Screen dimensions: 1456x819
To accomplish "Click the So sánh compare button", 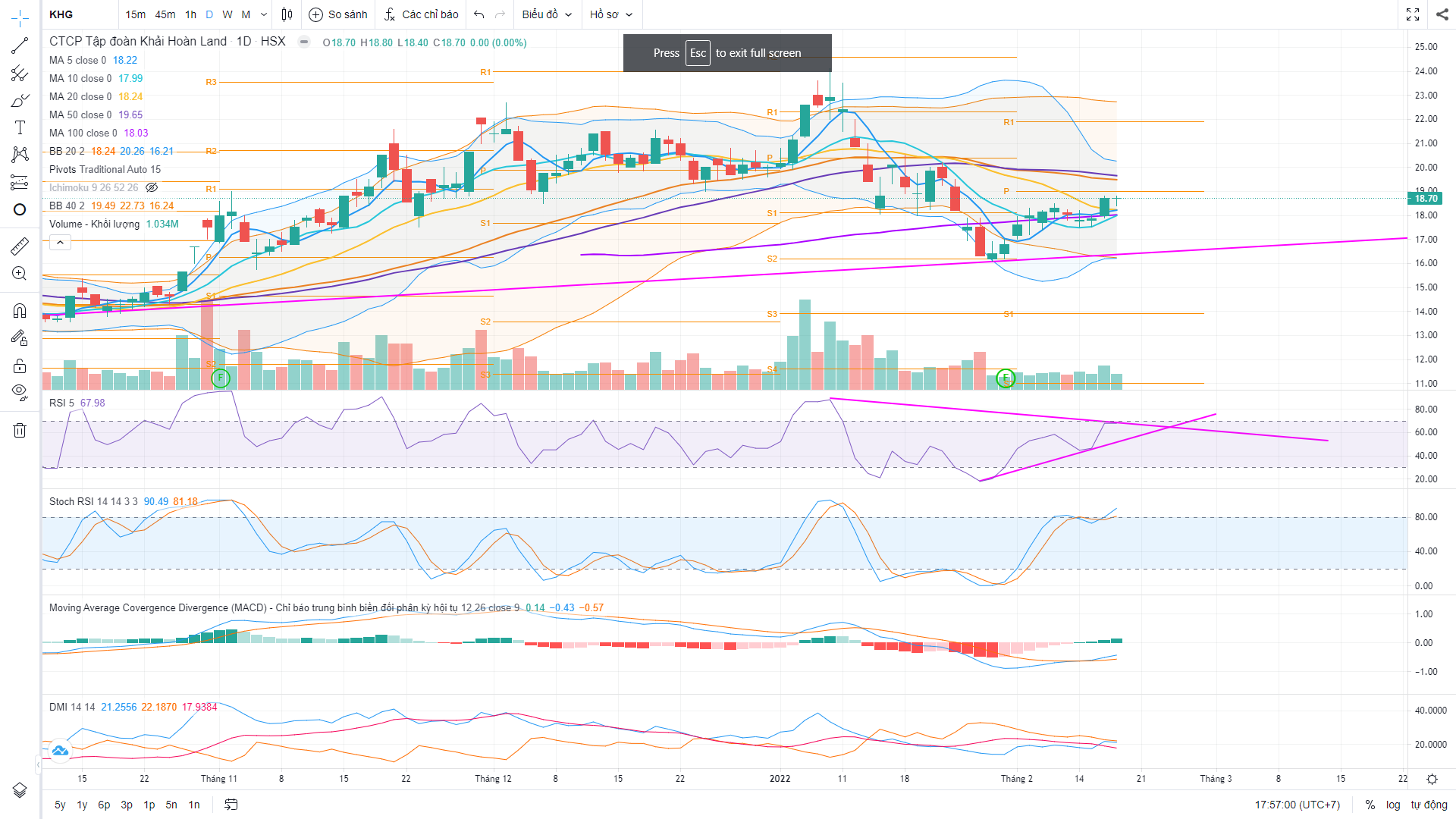I will (338, 14).
